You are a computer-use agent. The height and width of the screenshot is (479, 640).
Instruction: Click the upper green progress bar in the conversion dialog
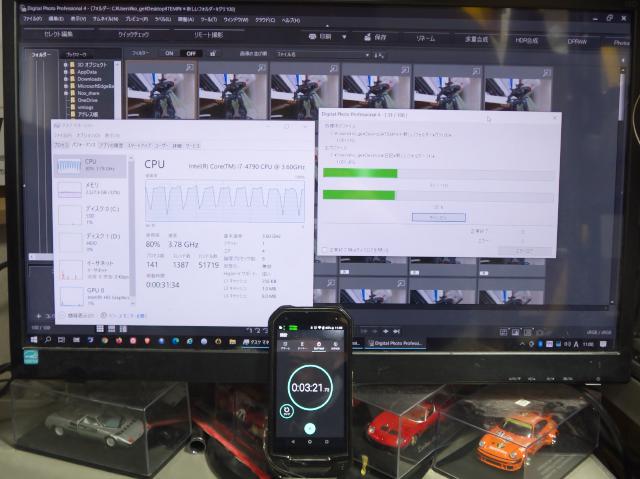point(360,173)
